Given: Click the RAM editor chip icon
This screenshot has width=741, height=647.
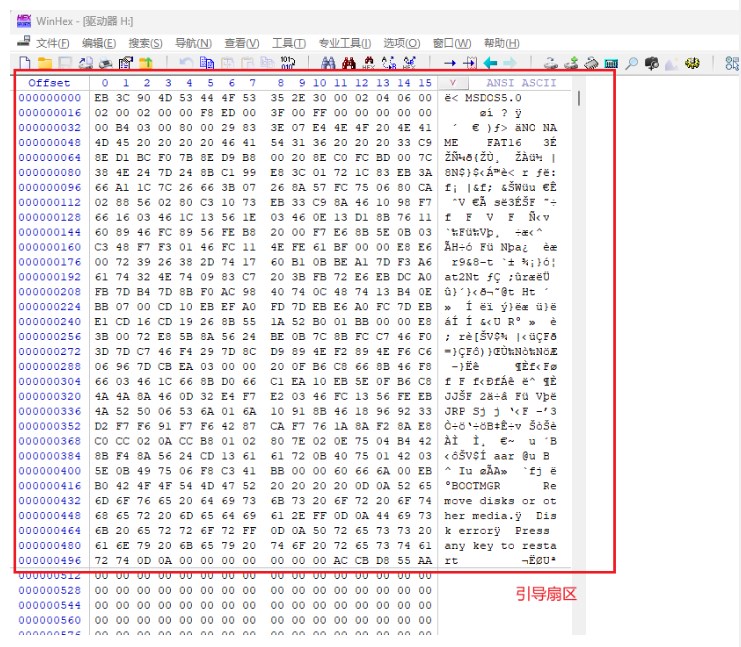Looking at the screenshot, I should (611, 63).
